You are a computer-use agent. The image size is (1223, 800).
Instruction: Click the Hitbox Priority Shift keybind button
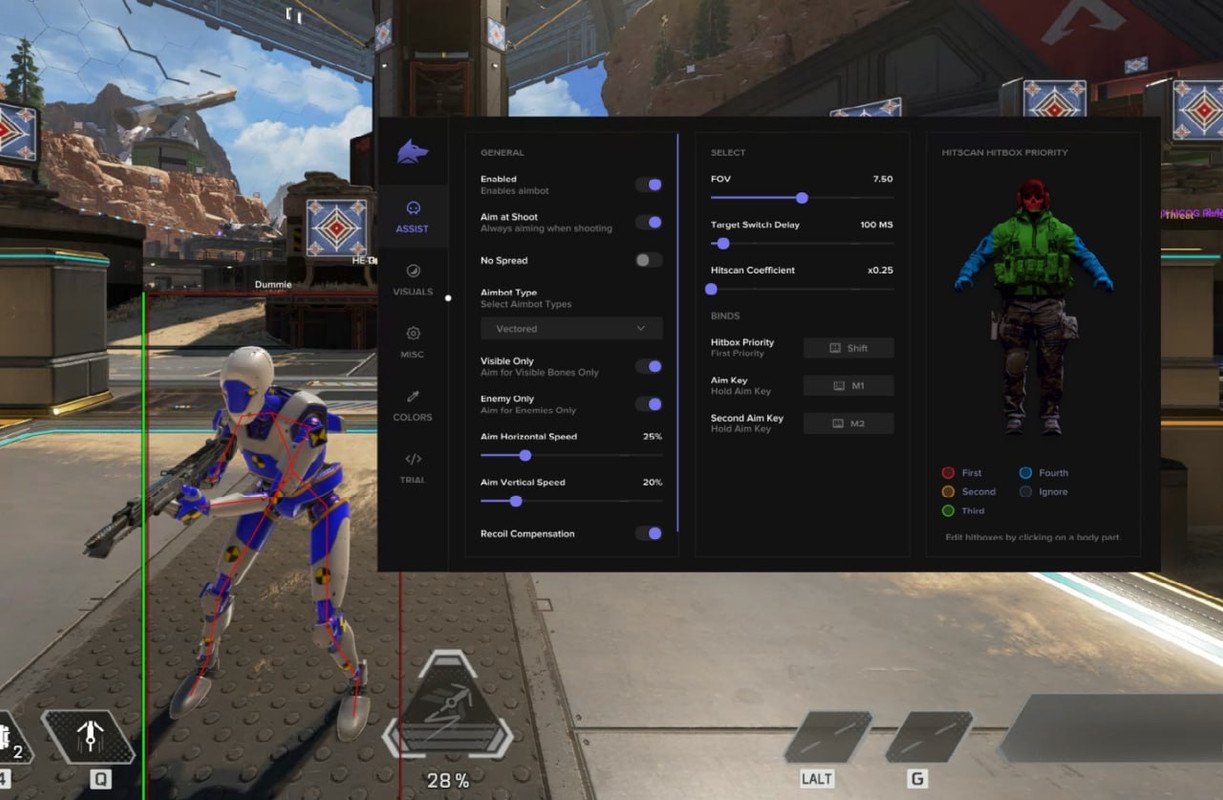[x=848, y=348]
